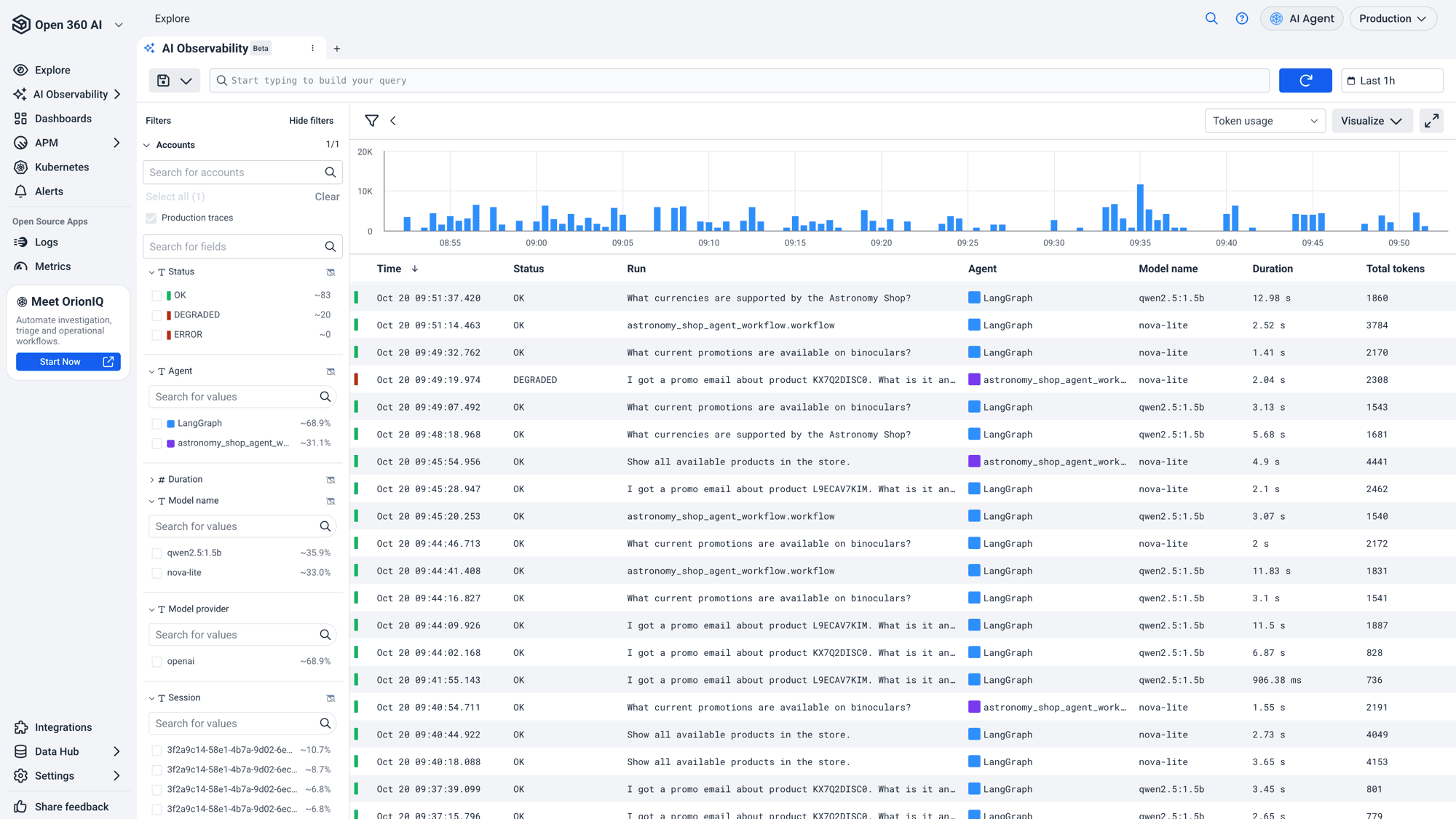Open Alerts in the sidebar

49,191
